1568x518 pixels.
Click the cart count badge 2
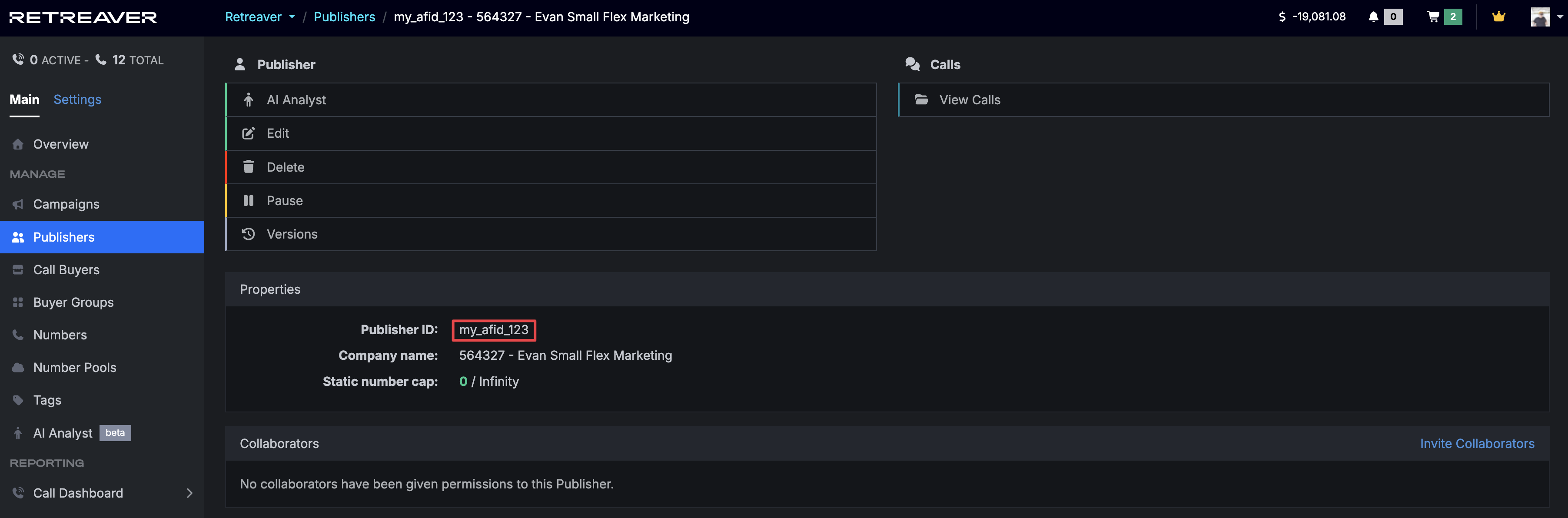pos(1453,17)
